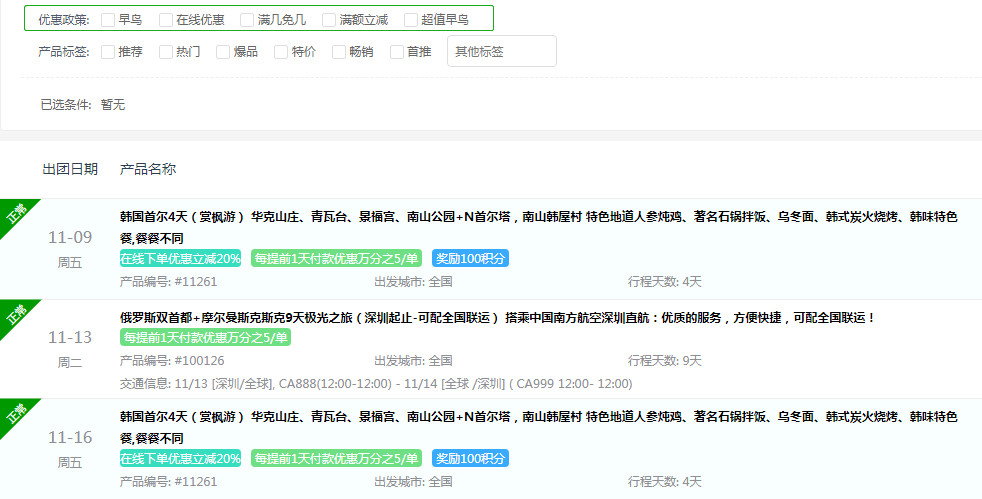The width and height of the screenshot is (982, 499).
Task: Click 每提前1天付款优惠 tag in 11-16 row
Action: 336,458
